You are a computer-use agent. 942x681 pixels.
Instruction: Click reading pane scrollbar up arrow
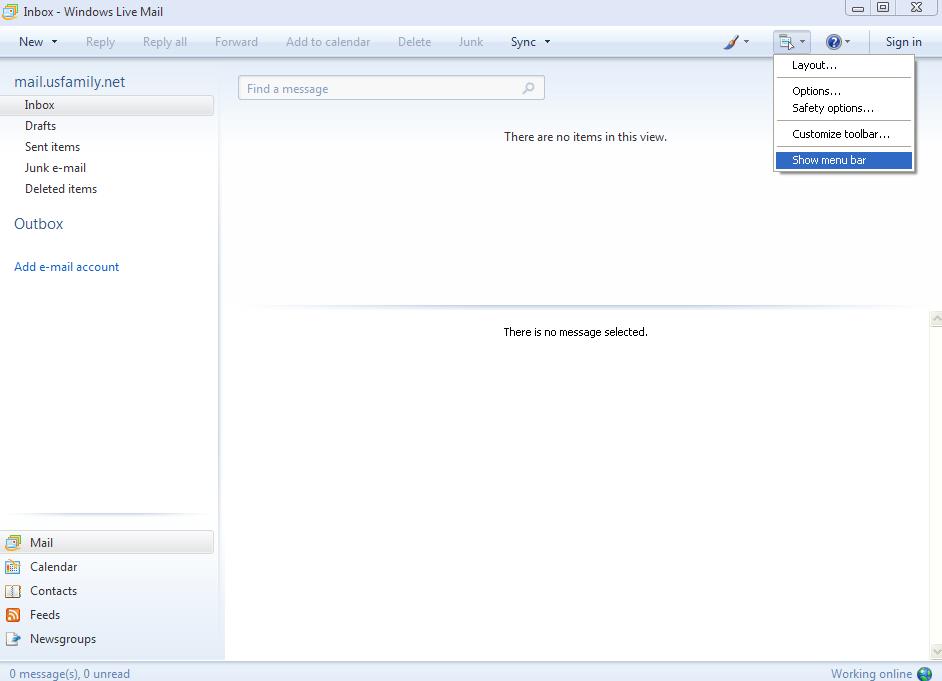(936, 319)
